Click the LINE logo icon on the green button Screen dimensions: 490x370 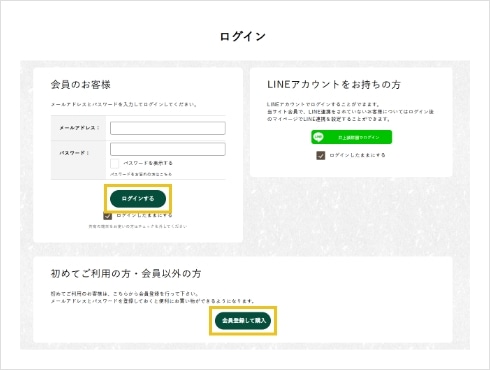click(319, 137)
